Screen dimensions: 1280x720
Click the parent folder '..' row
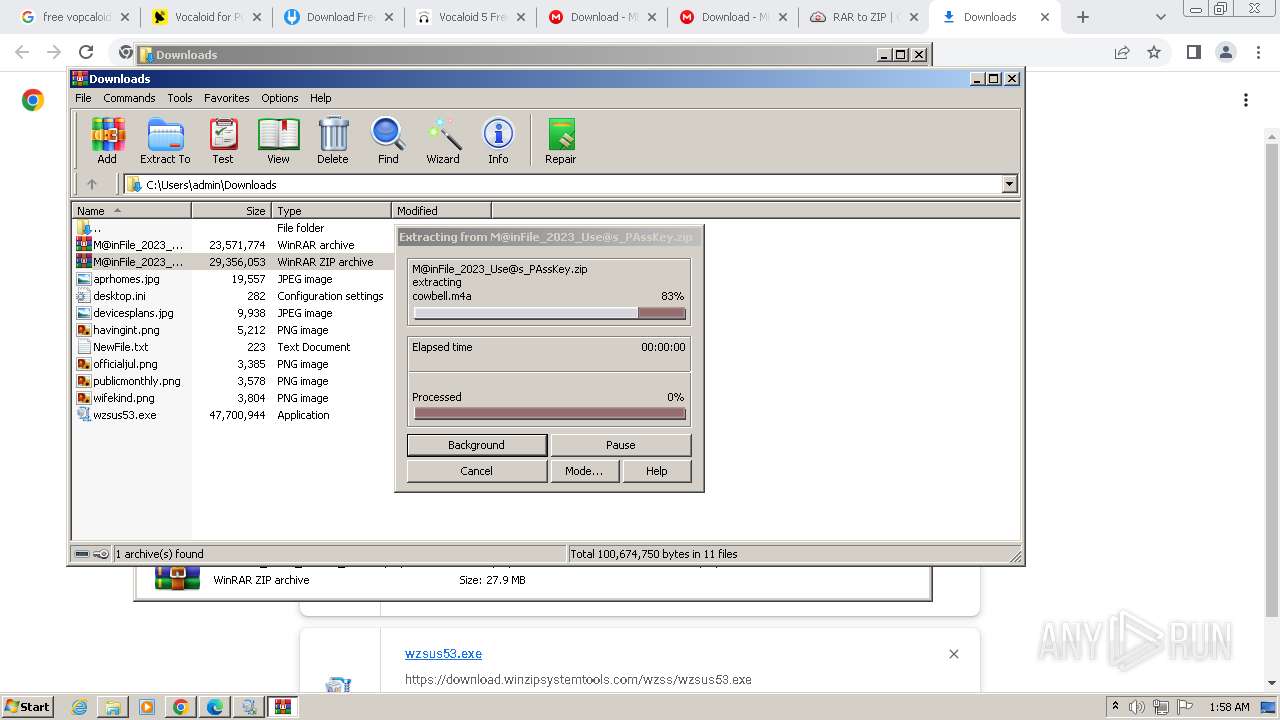pyautogui.click(x=97, y=228)
